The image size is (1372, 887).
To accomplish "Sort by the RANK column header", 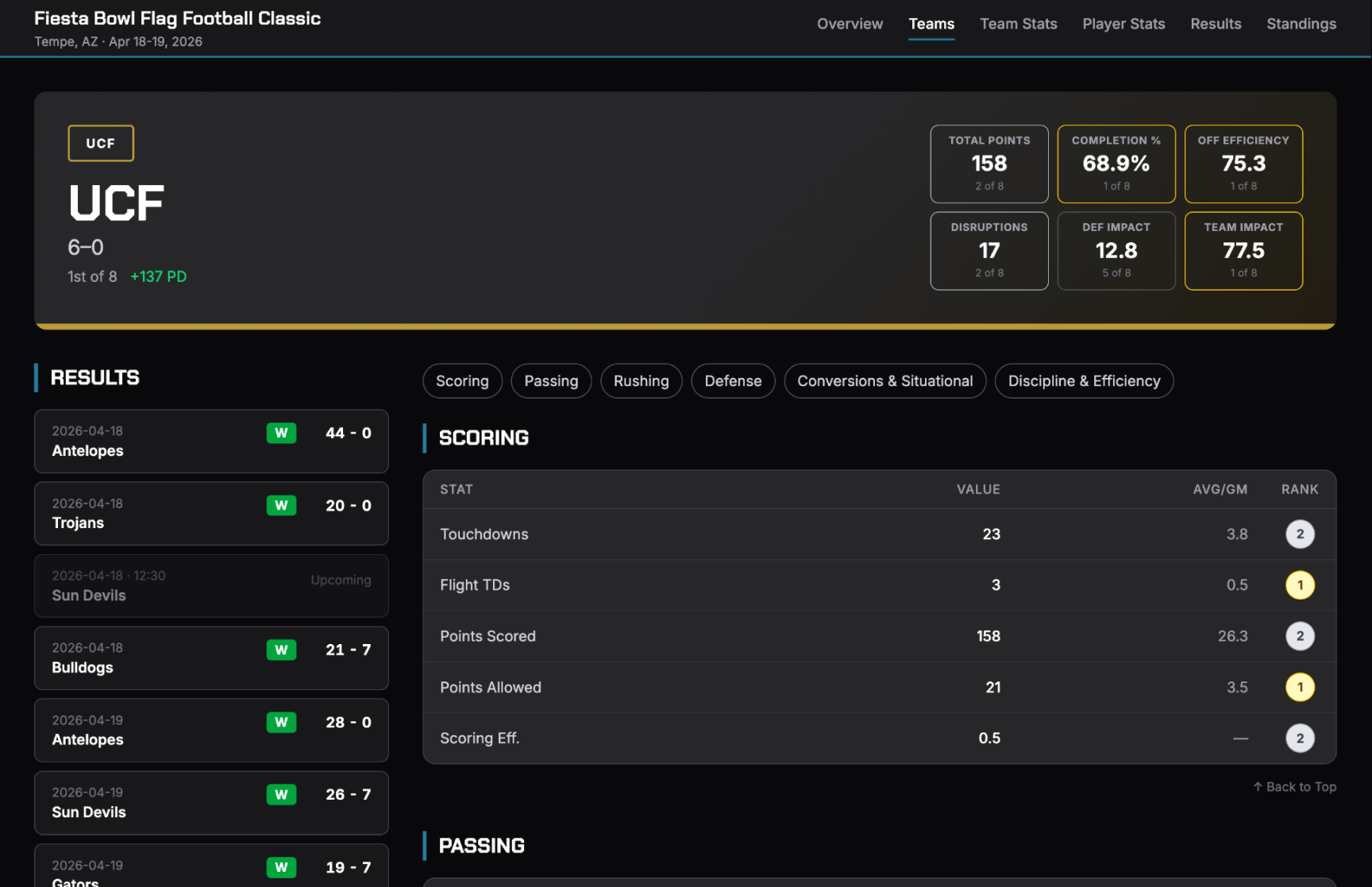I will [1300, 490].
